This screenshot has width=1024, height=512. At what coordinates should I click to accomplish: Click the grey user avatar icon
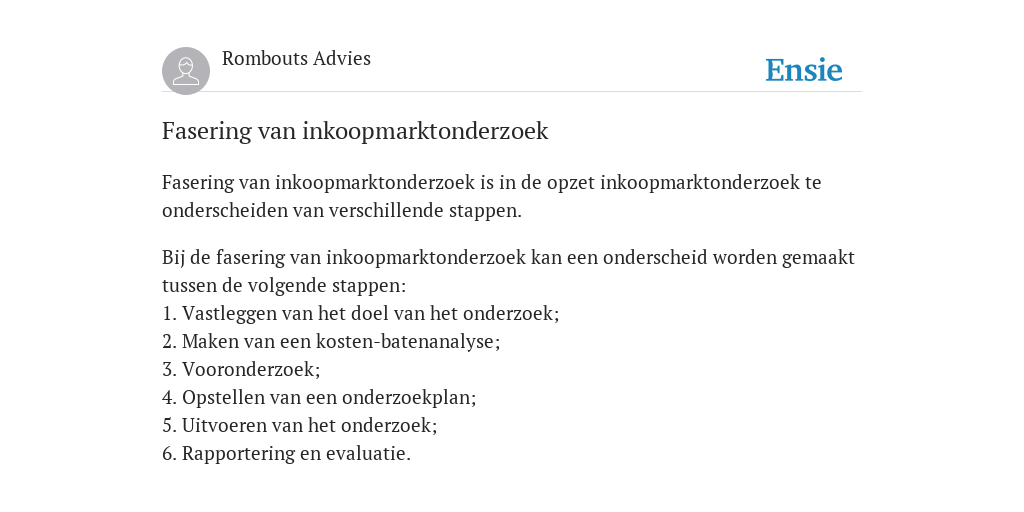coord(186,71)
